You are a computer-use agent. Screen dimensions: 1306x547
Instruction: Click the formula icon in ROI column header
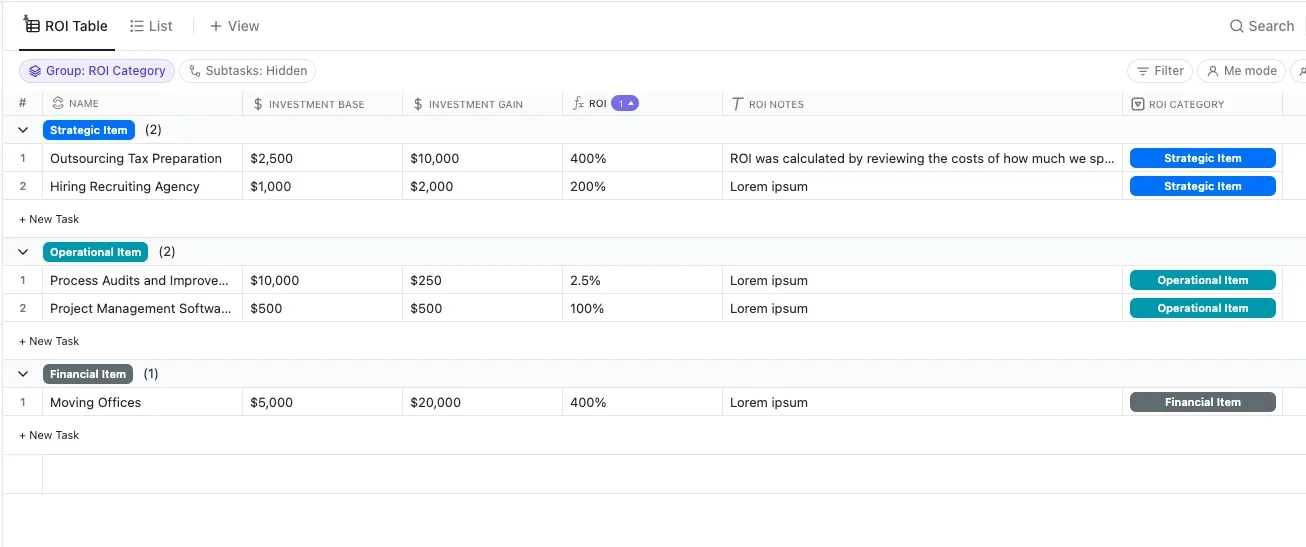pos(578,103)
